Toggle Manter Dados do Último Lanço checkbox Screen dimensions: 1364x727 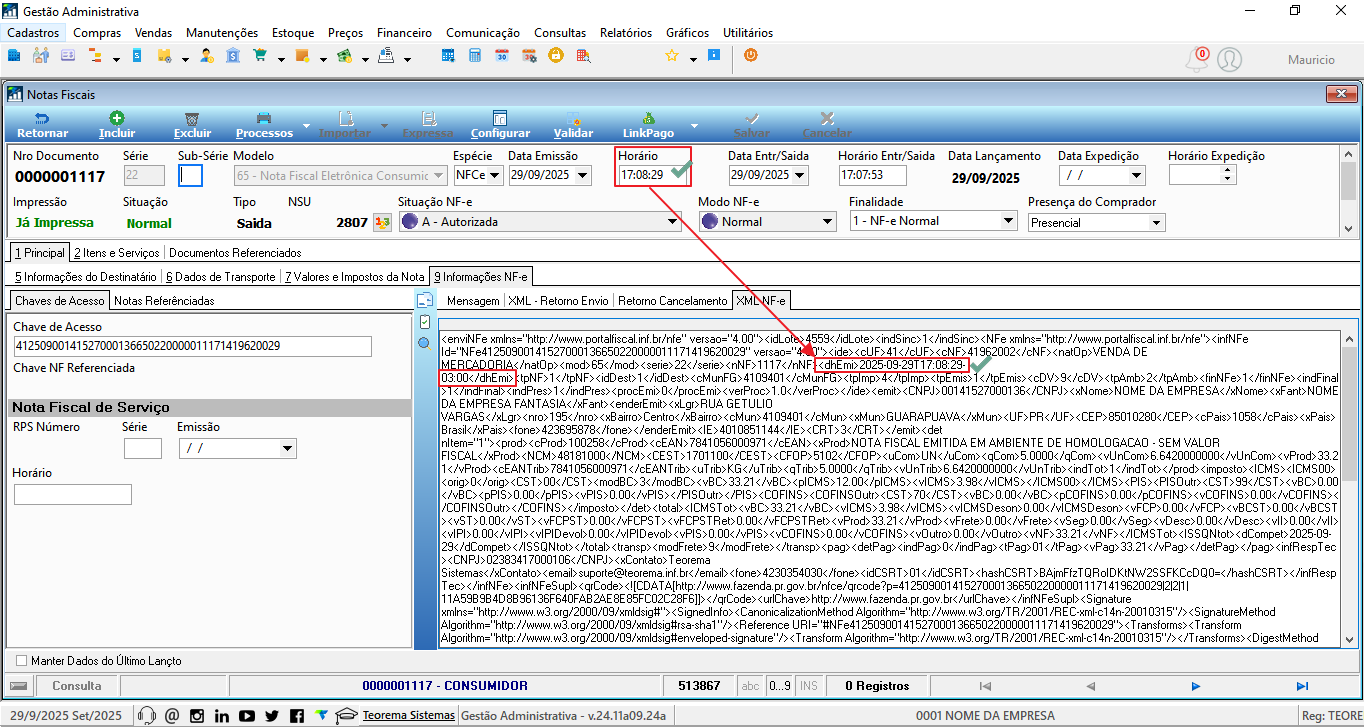click(22, 661)
